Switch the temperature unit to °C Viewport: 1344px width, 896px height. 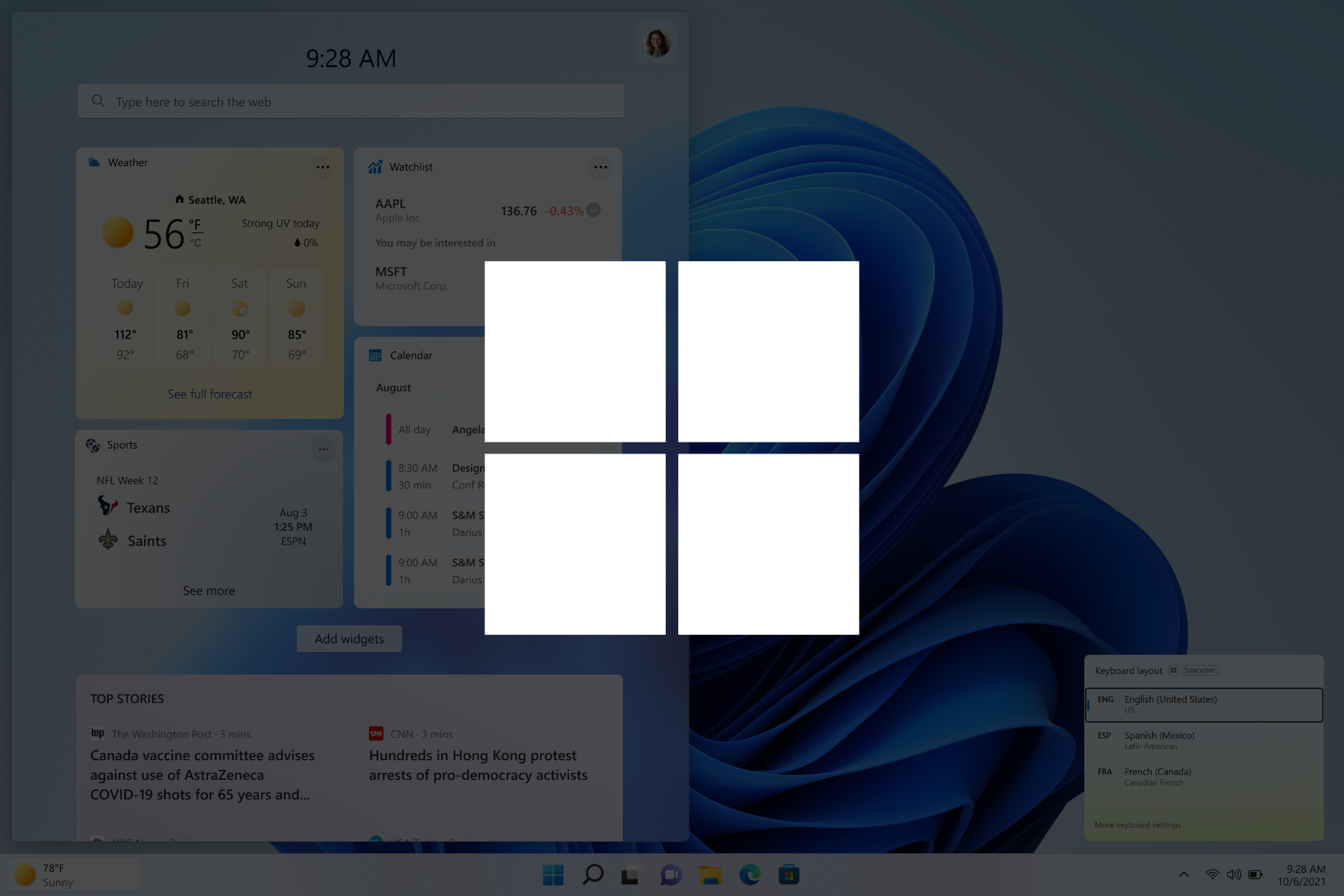(196, 243)
